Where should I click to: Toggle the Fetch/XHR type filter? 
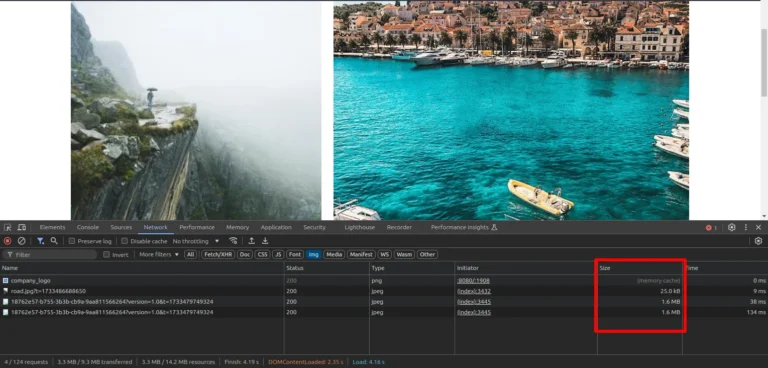(x=217, y=254)
